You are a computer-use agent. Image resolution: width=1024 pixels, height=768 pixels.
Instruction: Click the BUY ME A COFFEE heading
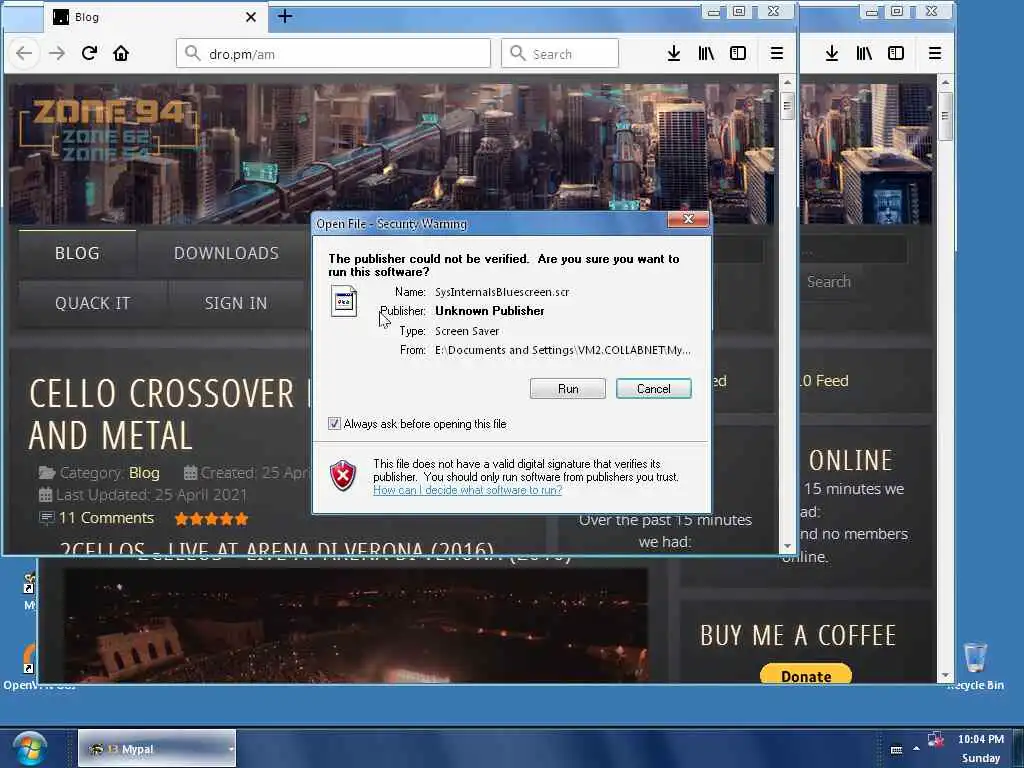coord(798,635)
